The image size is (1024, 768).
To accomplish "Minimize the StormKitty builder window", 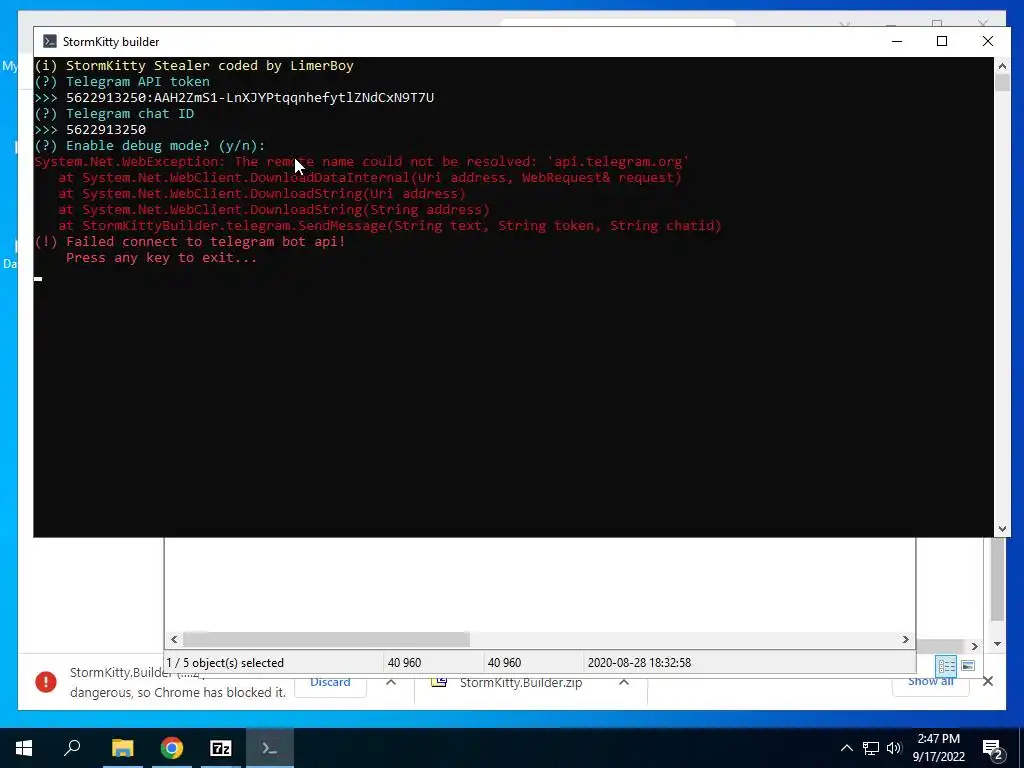I will (897, 41).
